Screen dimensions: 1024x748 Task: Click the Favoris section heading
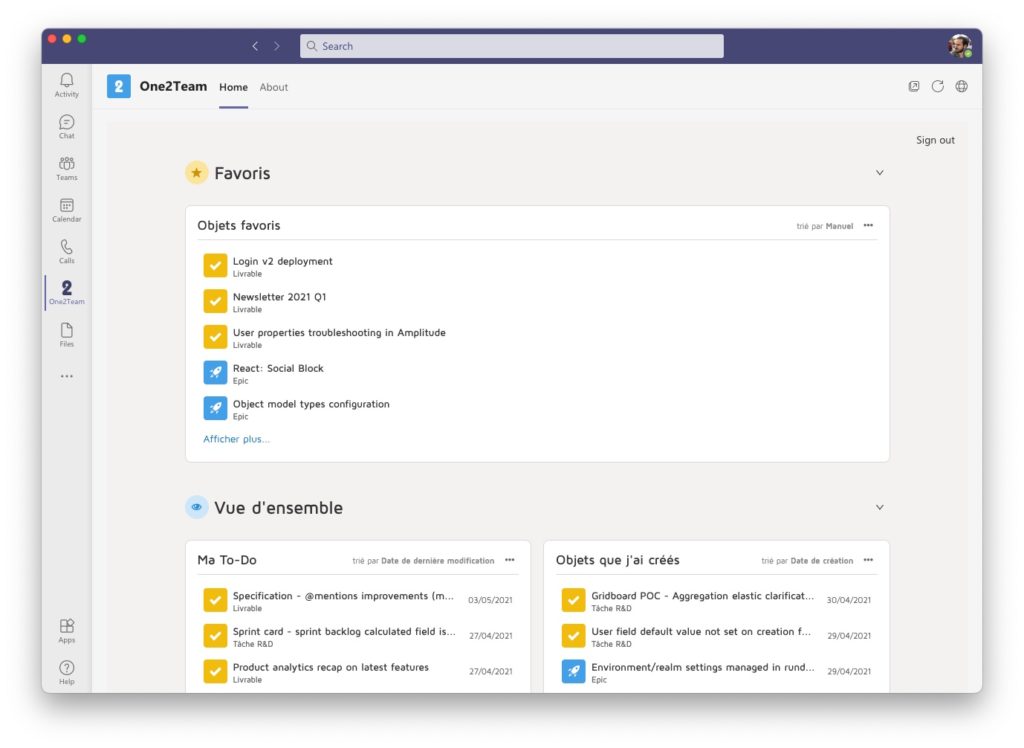[x=242, y=173]
